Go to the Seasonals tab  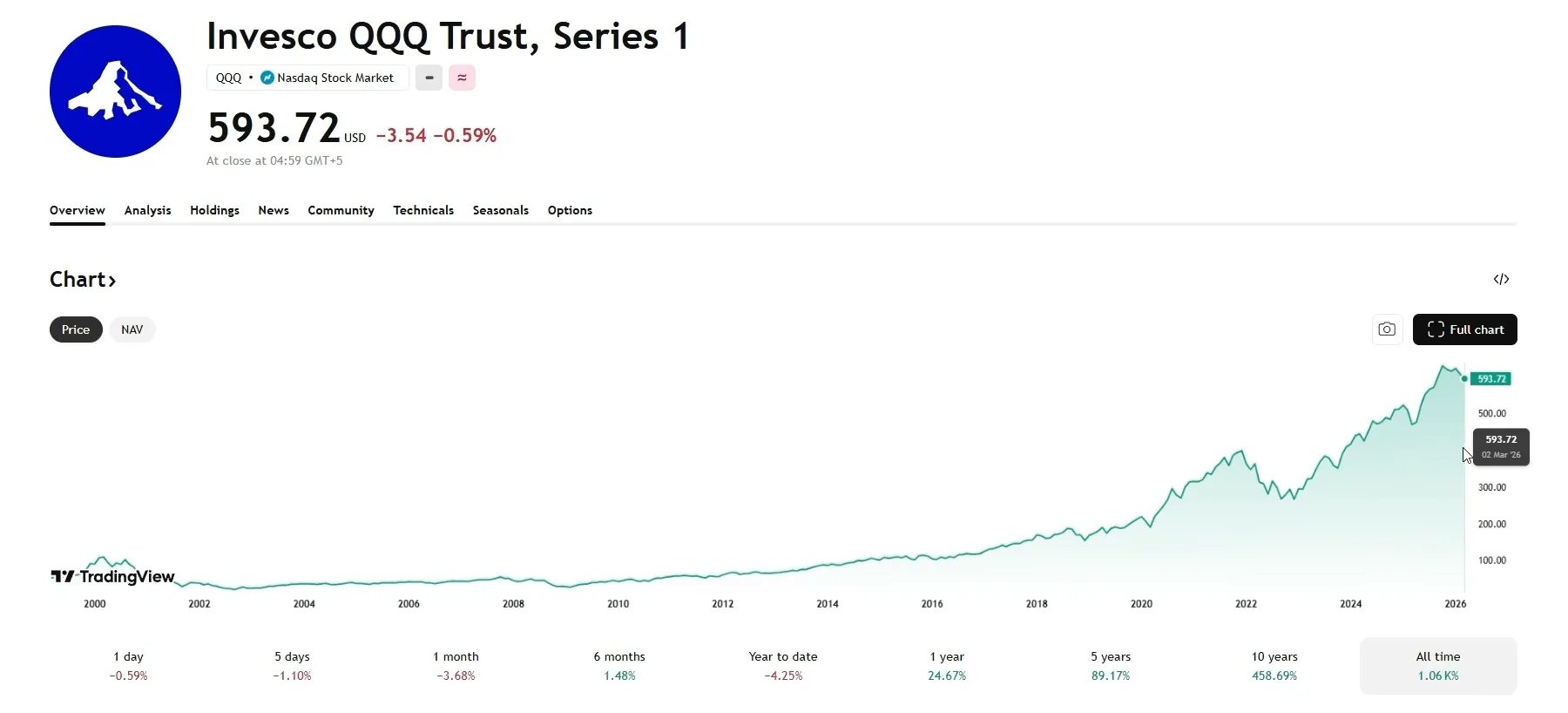[501, 210]
